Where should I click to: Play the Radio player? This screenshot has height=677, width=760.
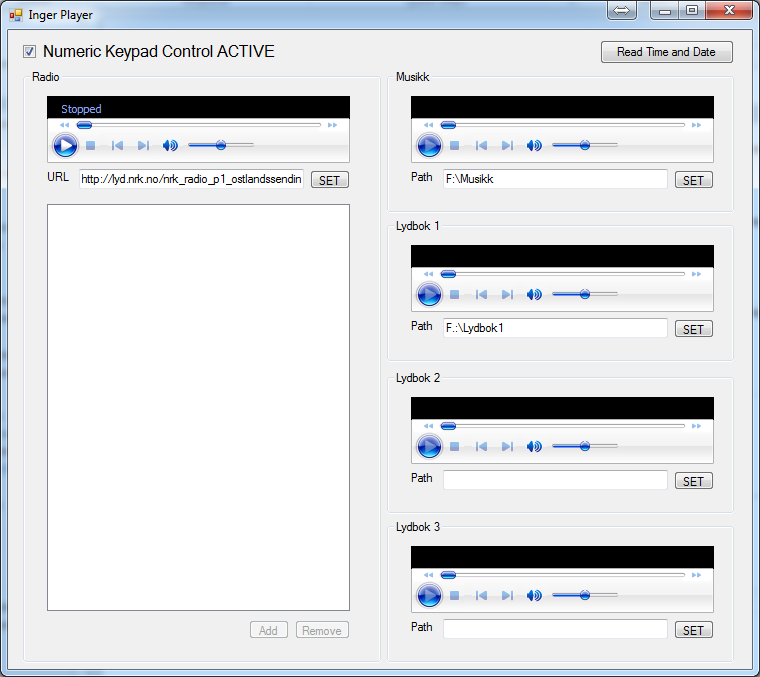[65, 145]
